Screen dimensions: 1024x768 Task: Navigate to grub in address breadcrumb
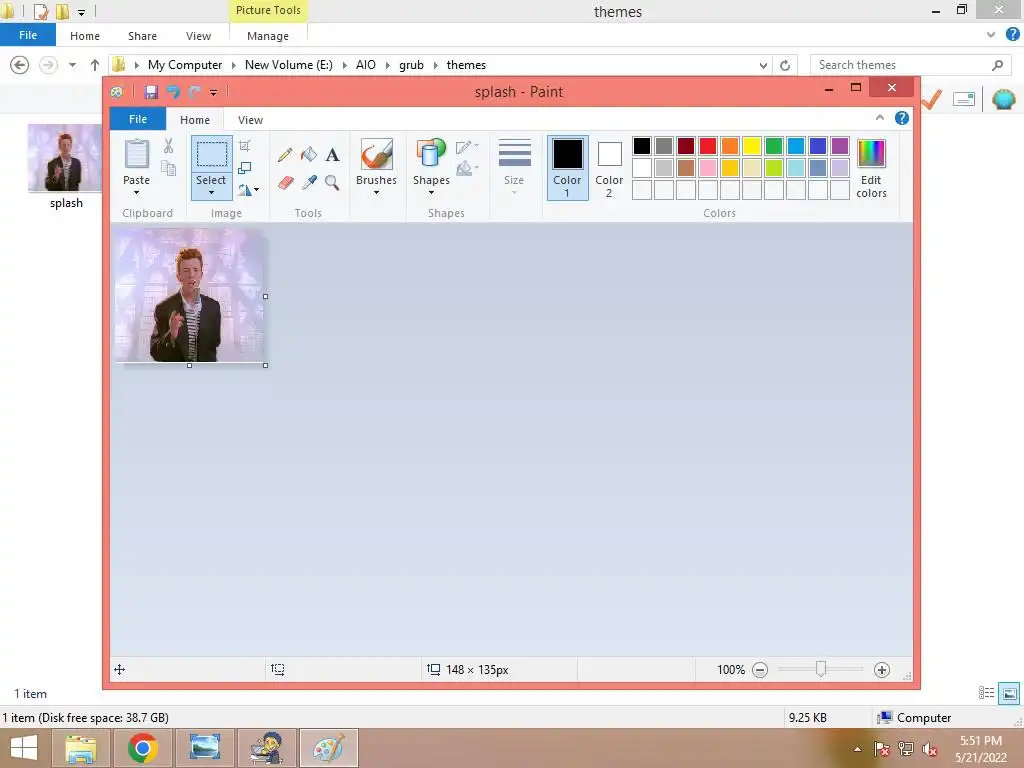pyautogui.click(x=411, y=65)
